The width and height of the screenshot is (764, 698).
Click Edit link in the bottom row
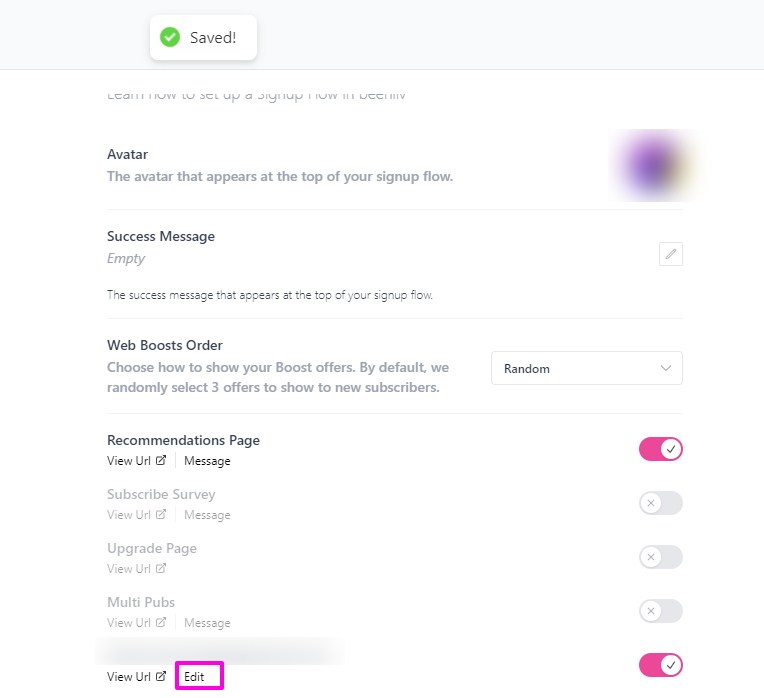click(x=194, y=677)
